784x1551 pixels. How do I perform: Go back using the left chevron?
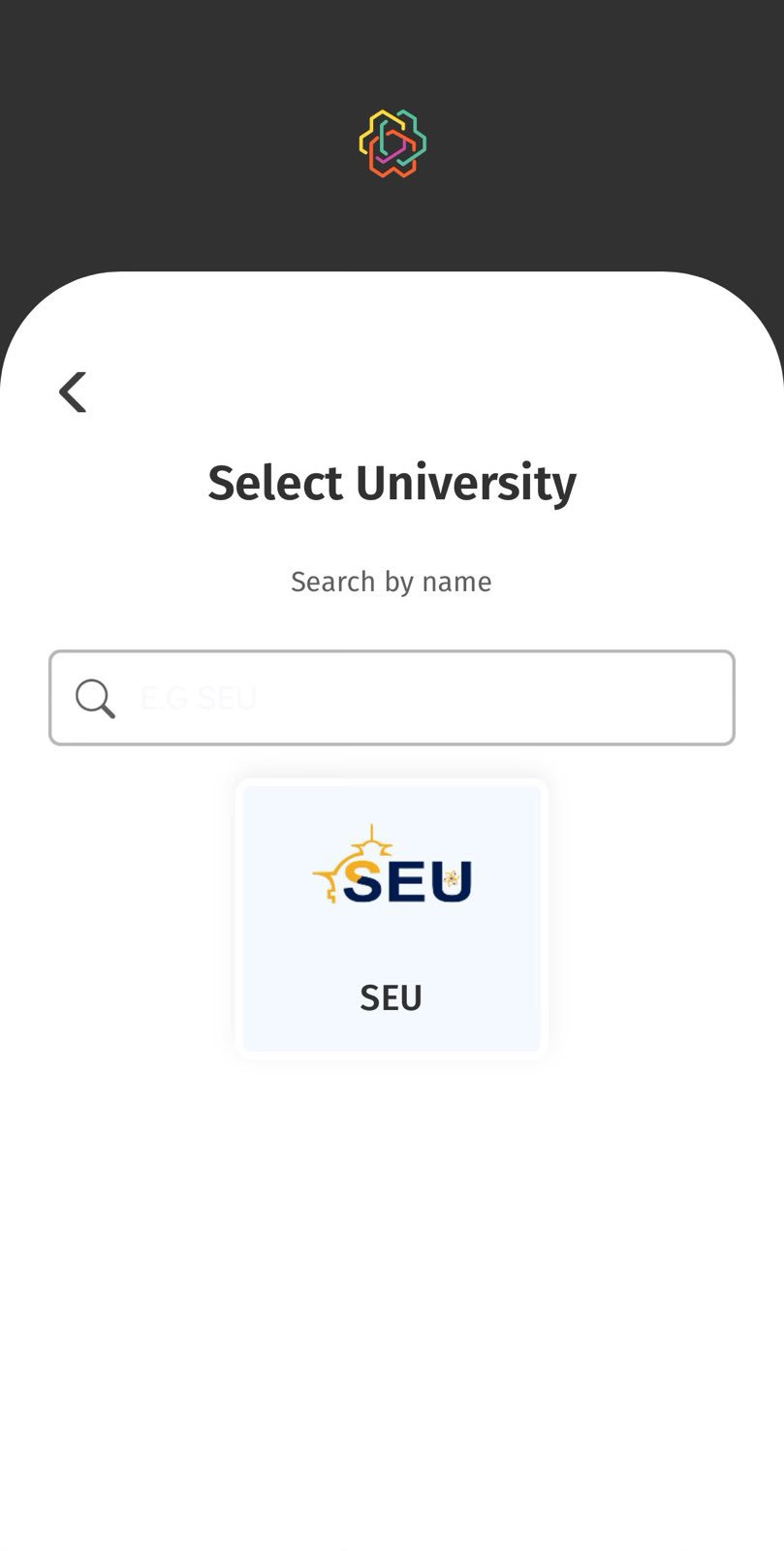pyautogui.click(x=73, y=393)
